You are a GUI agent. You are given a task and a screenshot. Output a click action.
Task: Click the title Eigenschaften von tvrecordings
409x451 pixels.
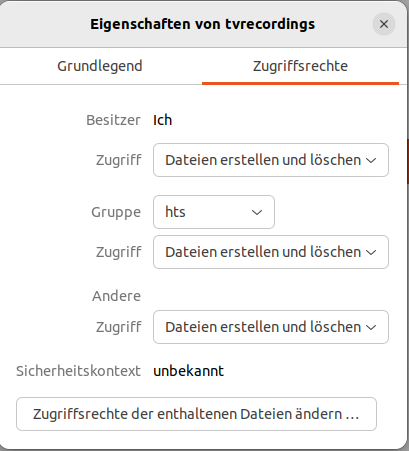coord(202,24)
